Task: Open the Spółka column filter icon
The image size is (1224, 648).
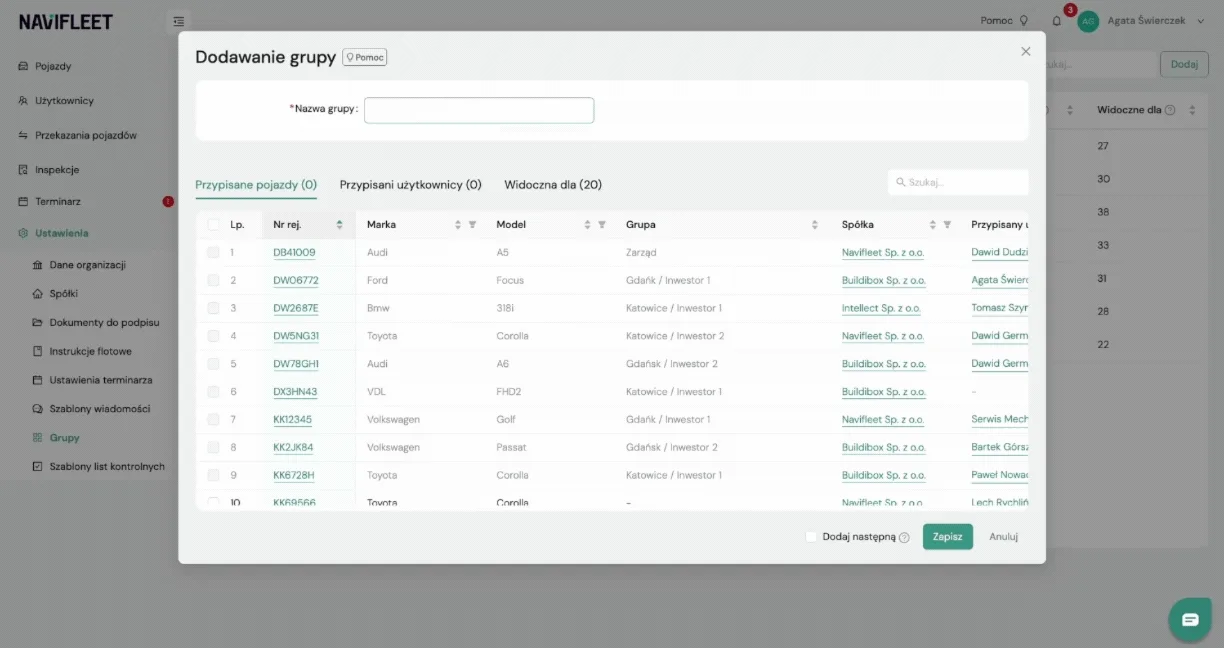Action: pyautogui.click(x=947, y=225)
